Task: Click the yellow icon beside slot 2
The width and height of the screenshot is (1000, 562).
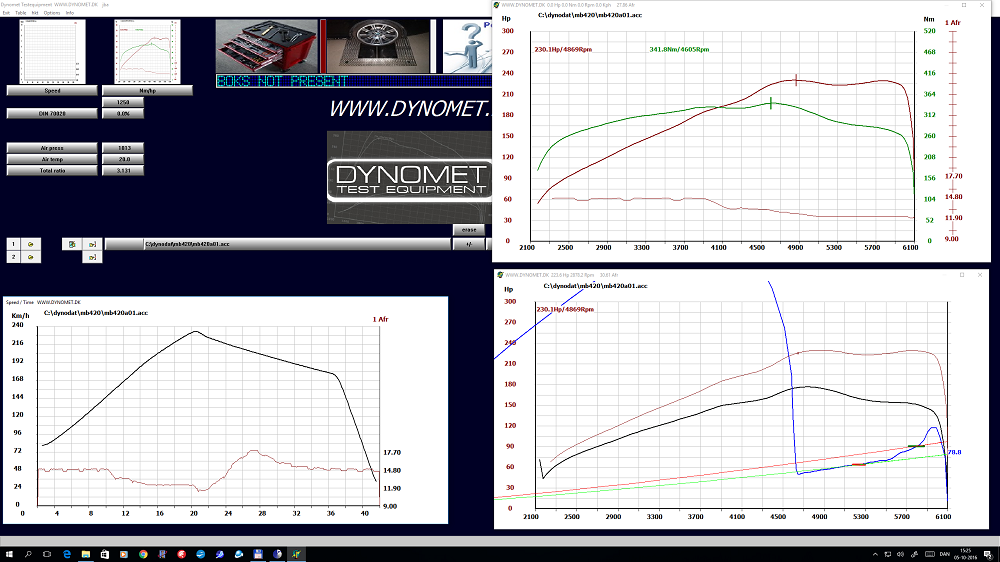Action: point(31,257)
